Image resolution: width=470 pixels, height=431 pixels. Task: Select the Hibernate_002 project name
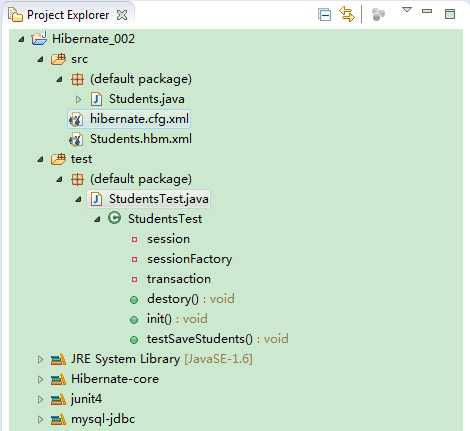pos(93,39)
